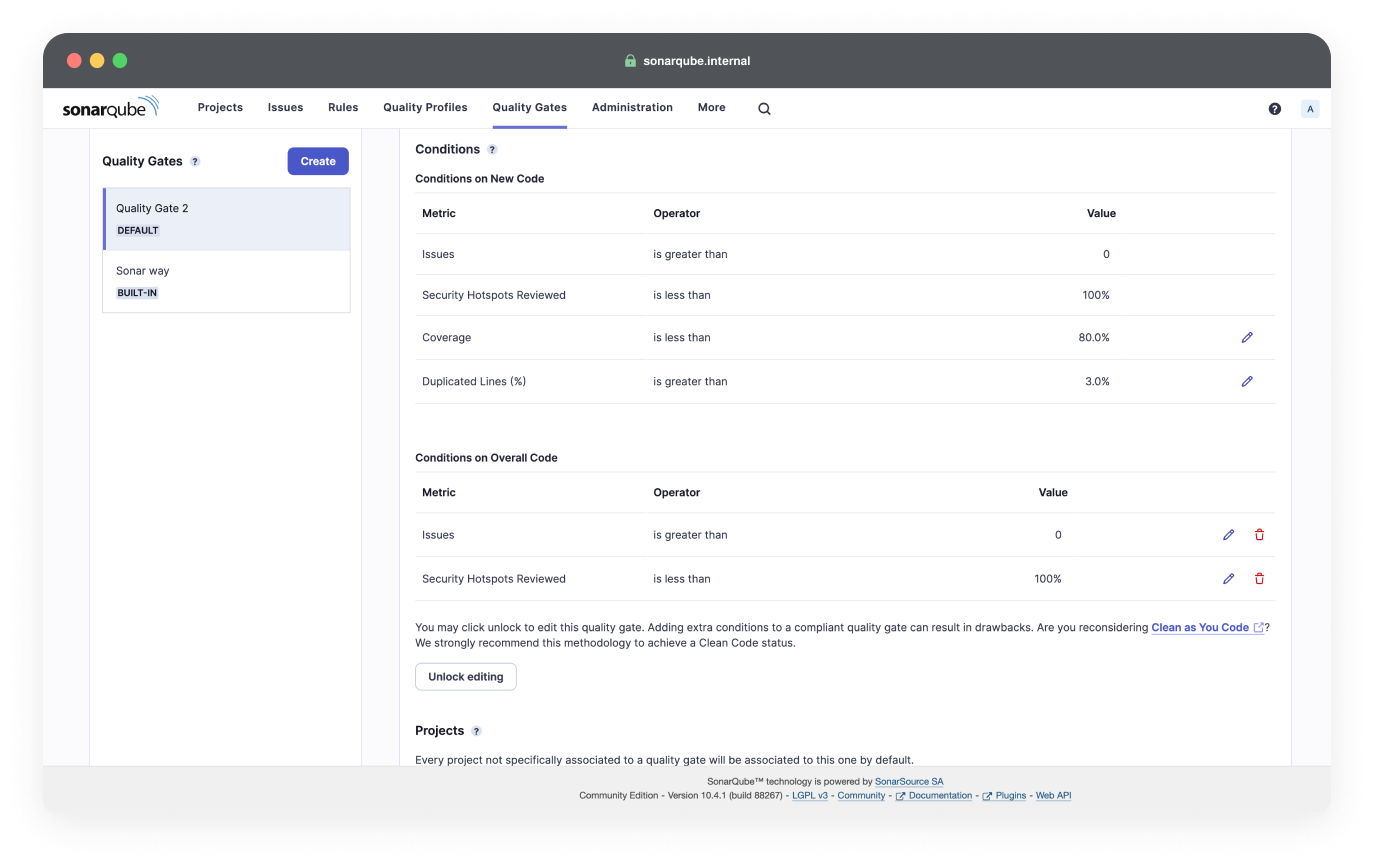Screen dimensions: 1374x865
Task: Create a new quality gate
Action: click(x=318, y=161)
